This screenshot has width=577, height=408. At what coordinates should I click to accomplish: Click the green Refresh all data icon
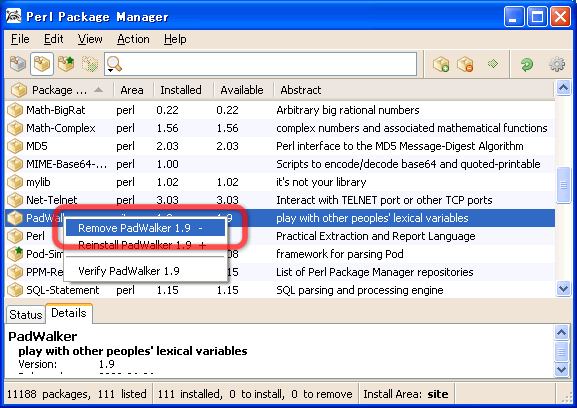pos(527,64)
